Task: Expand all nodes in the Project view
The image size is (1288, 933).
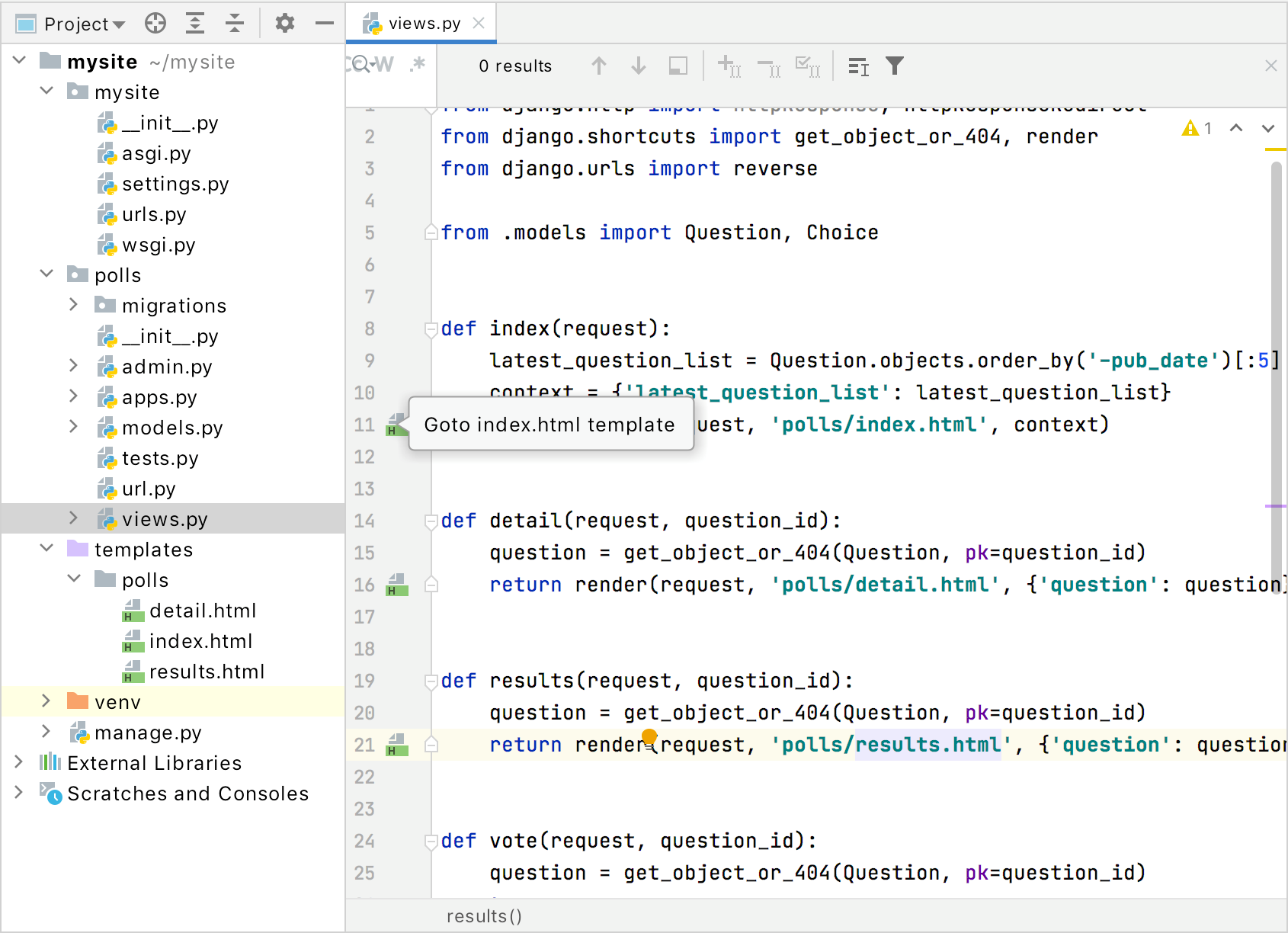Action: pyautogui.click(x=195, y=23)
